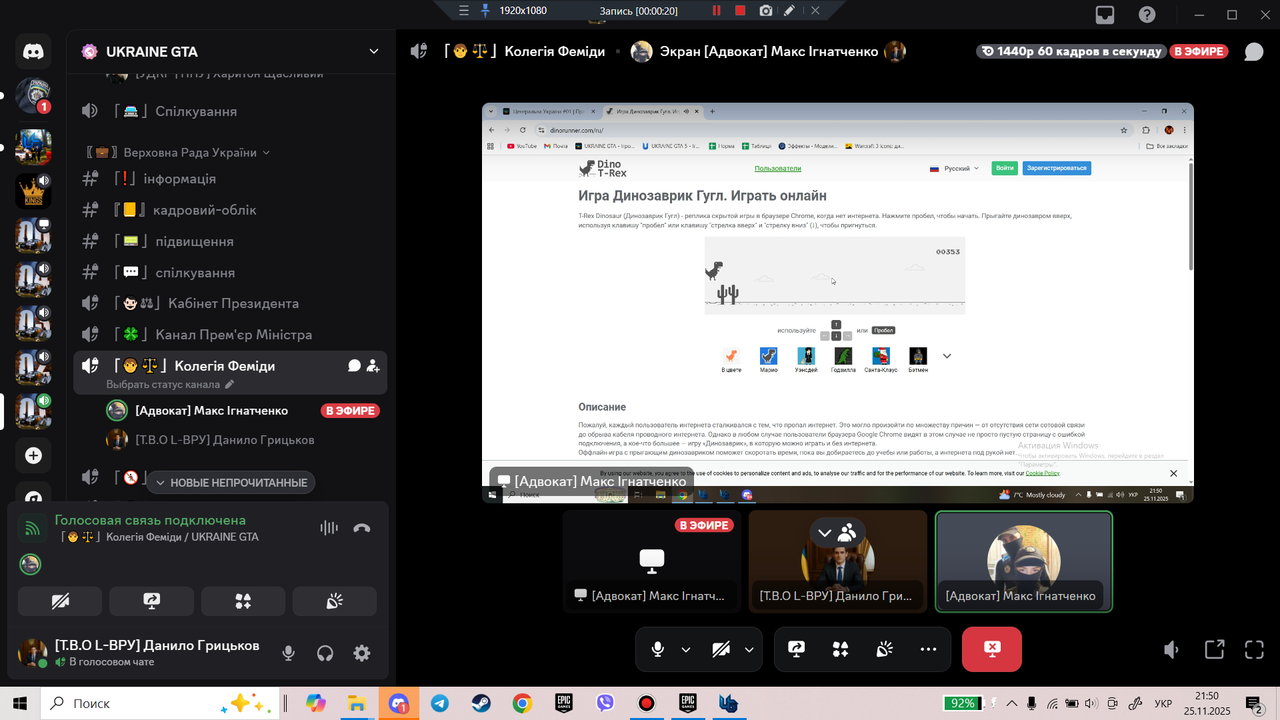Disconnect from voice with phone icon

pos(362,528)
